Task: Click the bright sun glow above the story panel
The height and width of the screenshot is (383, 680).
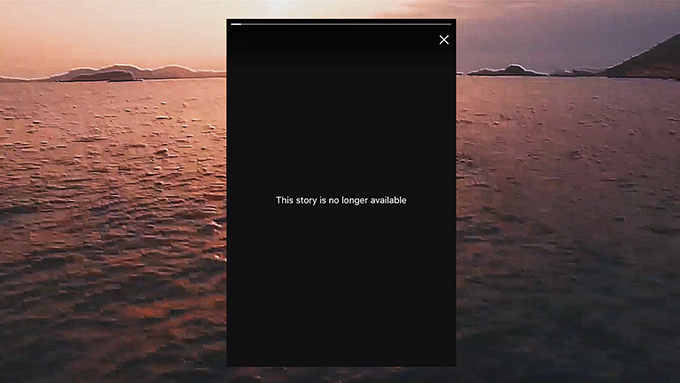Action: pyautogui.click(x=286, y=8)
